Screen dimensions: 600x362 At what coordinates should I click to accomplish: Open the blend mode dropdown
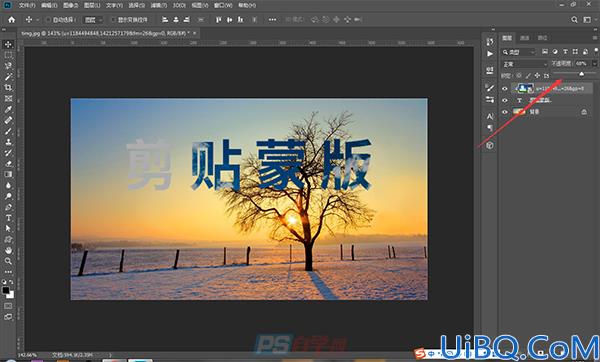[x=525, y=64]
